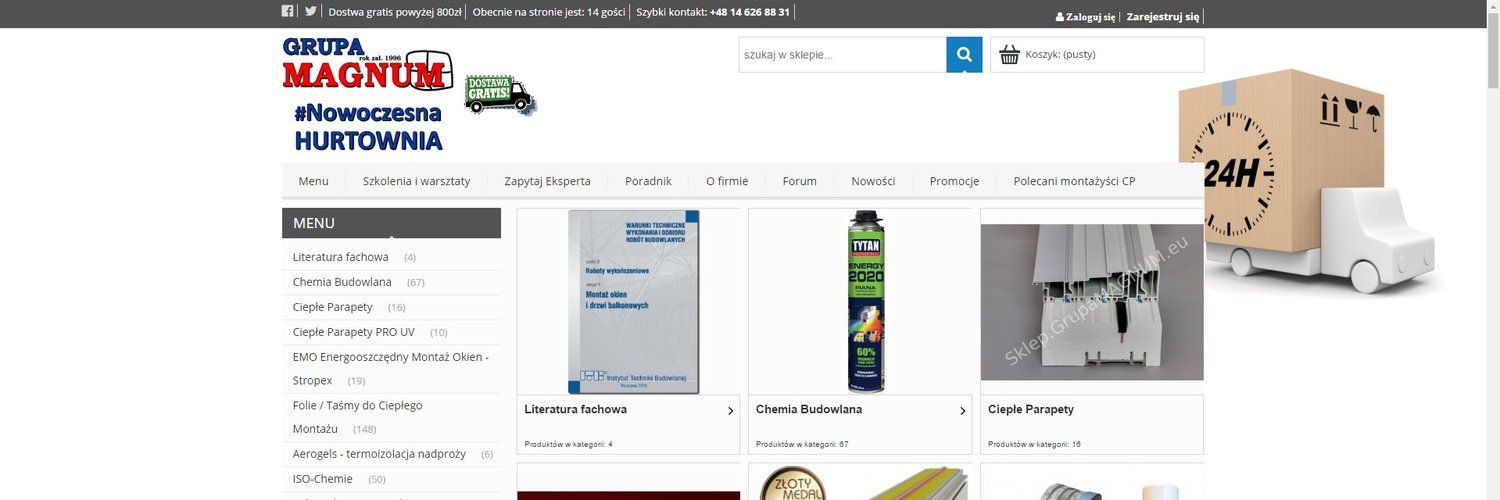Expand the Literatura fachowa category arrow
This screenshot has width=1500, height=500.
[730, 411]
